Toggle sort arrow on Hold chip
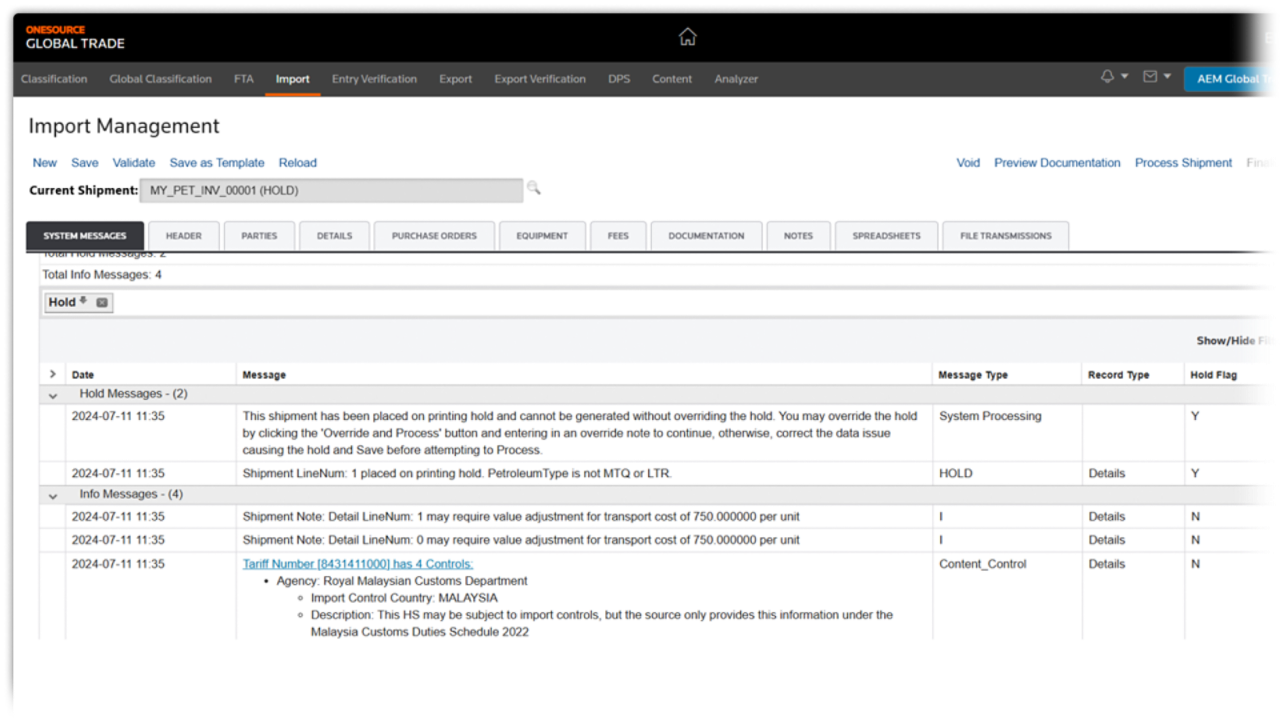Image resolution: width=1280 pixels, height=720 pixels. tap(84, 301)
